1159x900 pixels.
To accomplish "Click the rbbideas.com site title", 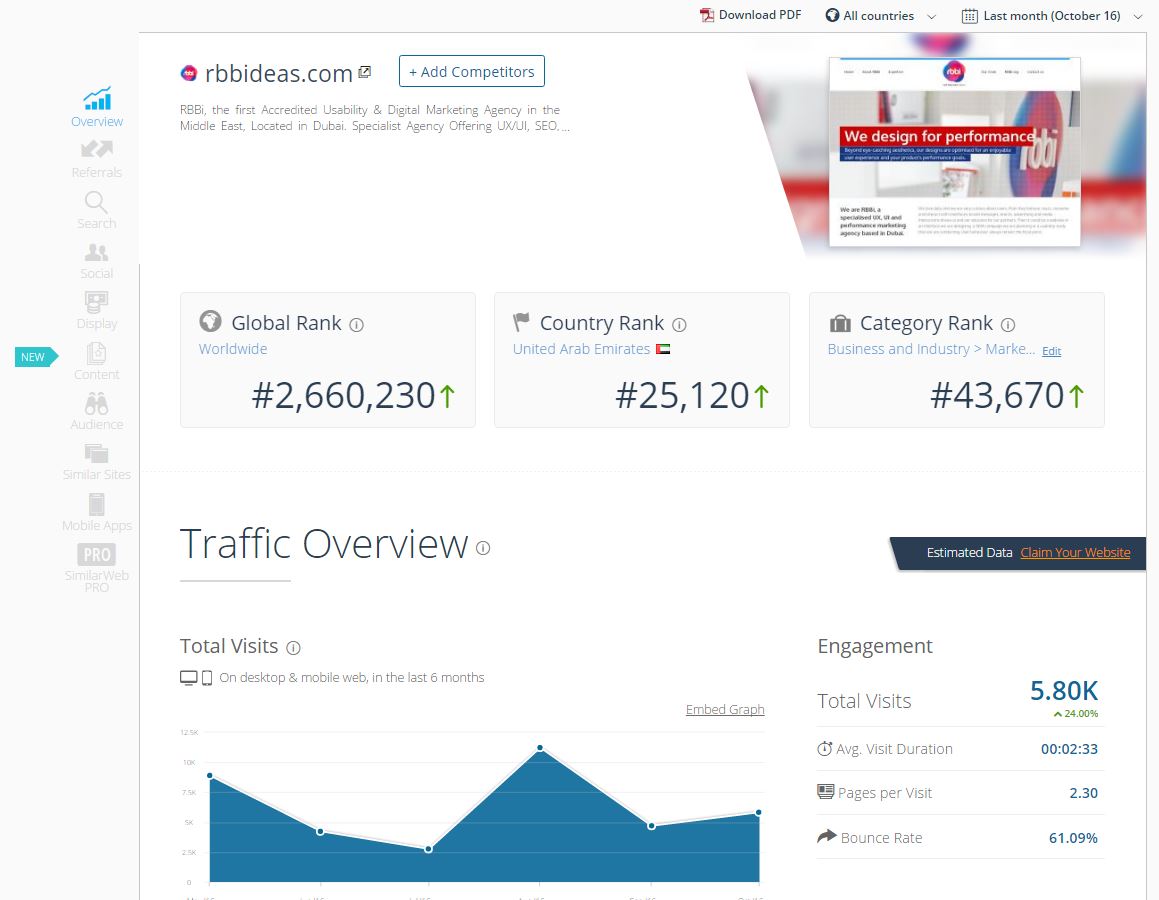I will click(279, 73).
